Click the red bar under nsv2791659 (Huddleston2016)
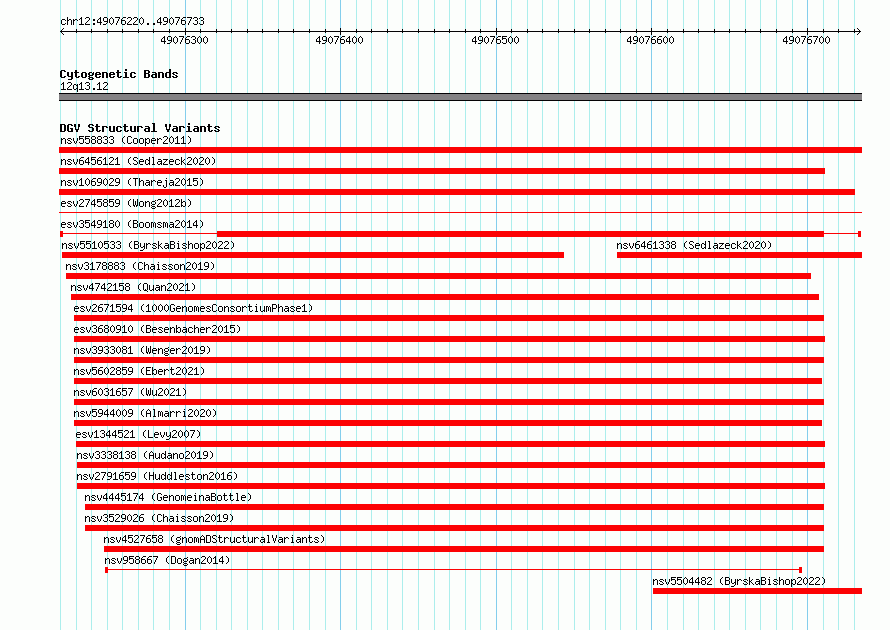The height and width of the screenshot is (630, 890). pyautogui.click(x=451, y=486)
